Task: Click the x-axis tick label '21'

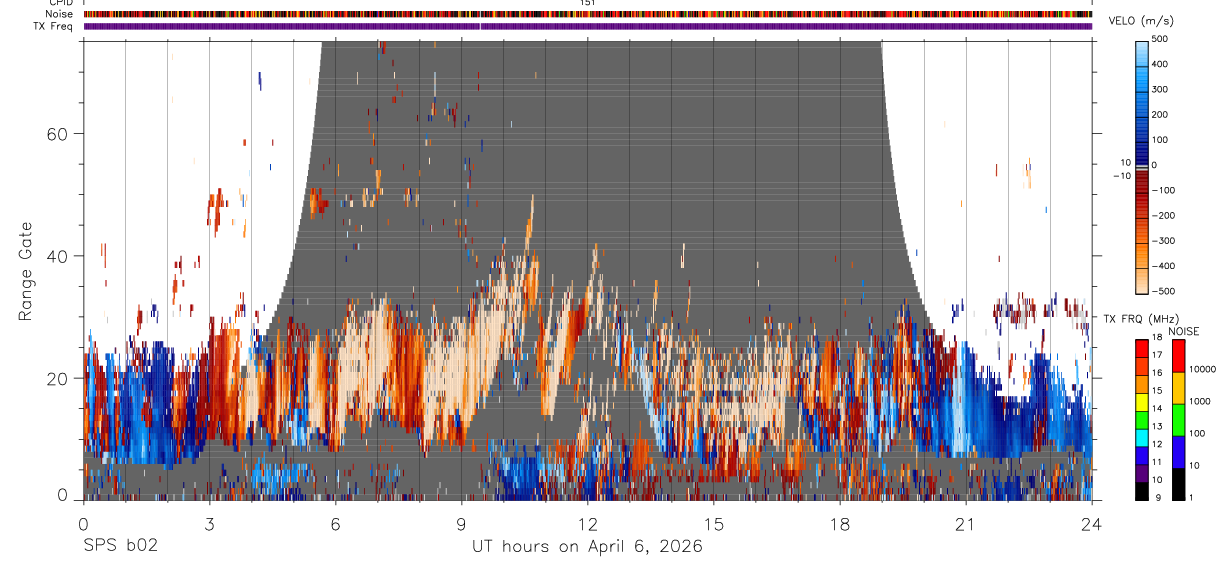Action: 965,524
